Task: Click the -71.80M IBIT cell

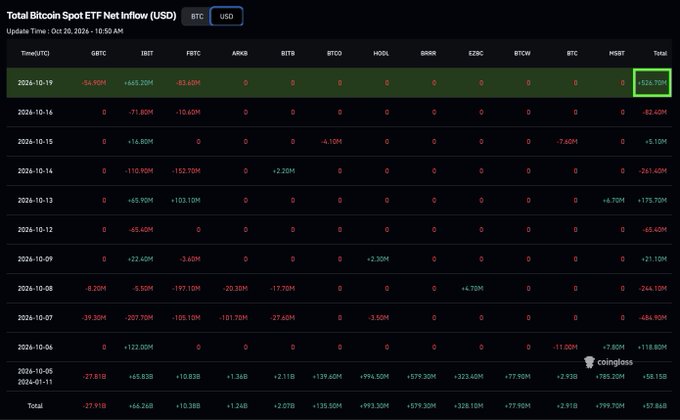Action: coord(141,112)
